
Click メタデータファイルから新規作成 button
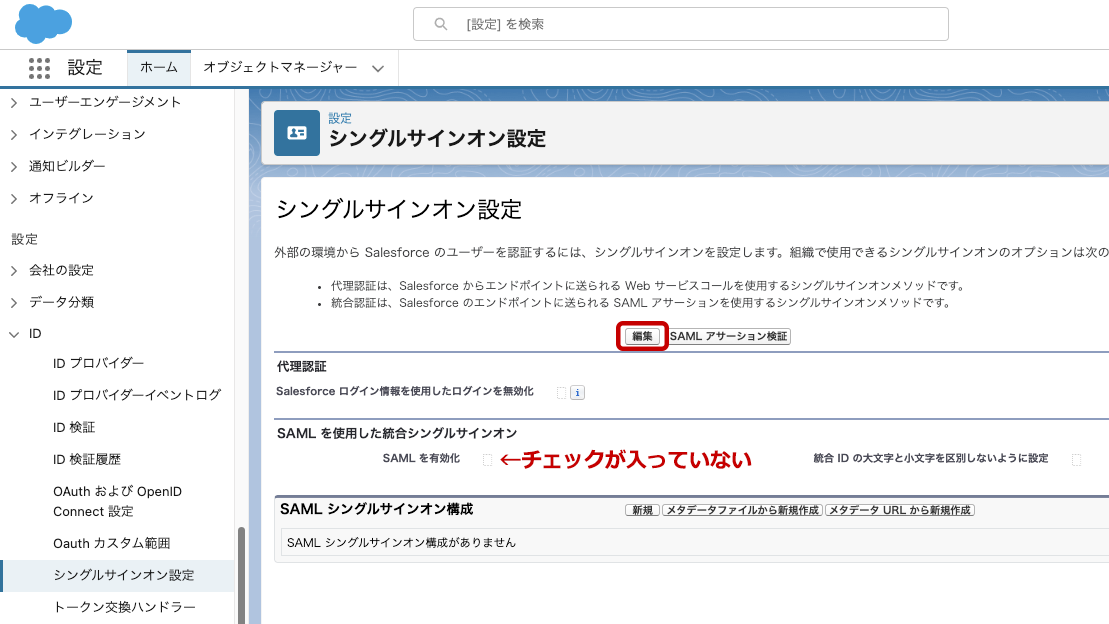[742, 510]
